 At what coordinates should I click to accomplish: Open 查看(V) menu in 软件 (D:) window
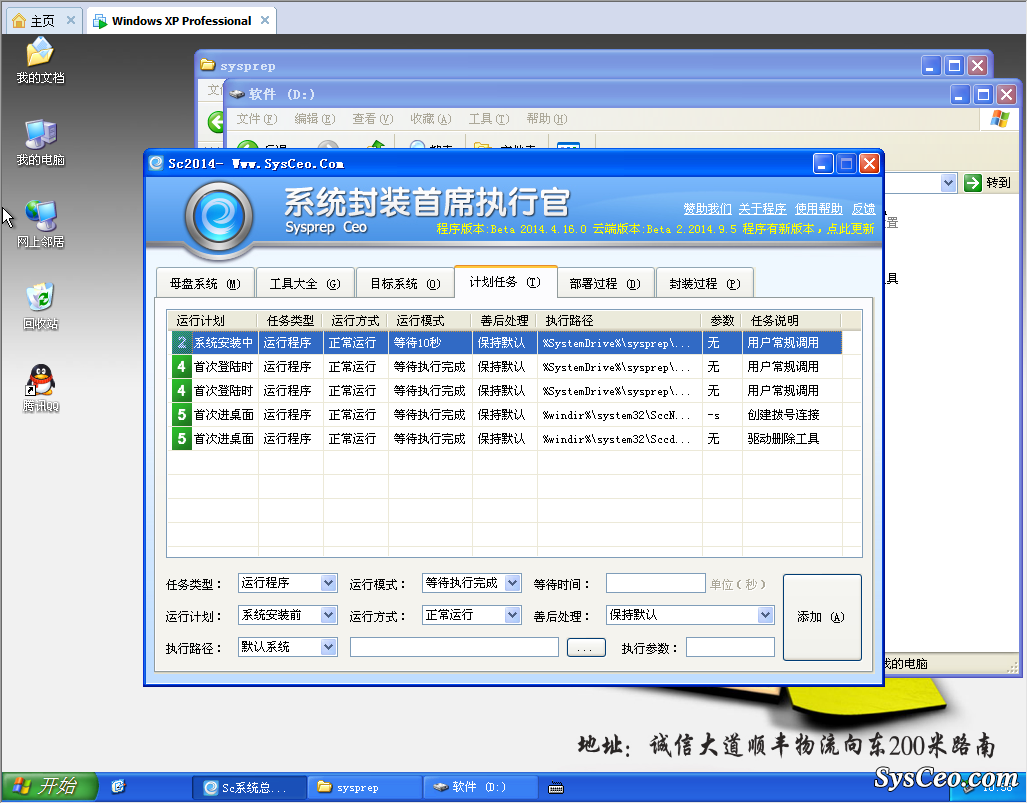[372, 119]
